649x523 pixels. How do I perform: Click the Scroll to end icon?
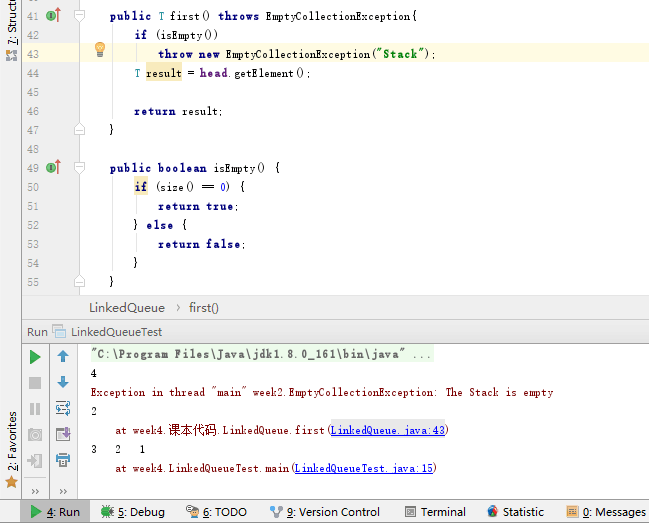[x=63, y=434]
